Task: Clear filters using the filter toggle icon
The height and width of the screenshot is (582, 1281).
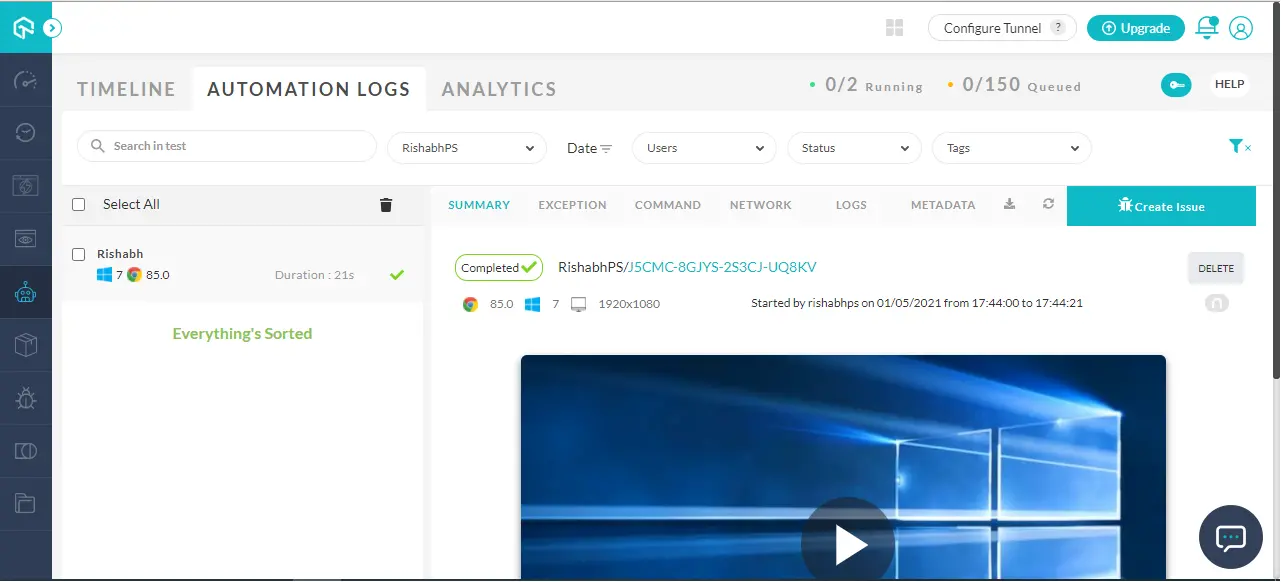Action: click(1240, 146)
